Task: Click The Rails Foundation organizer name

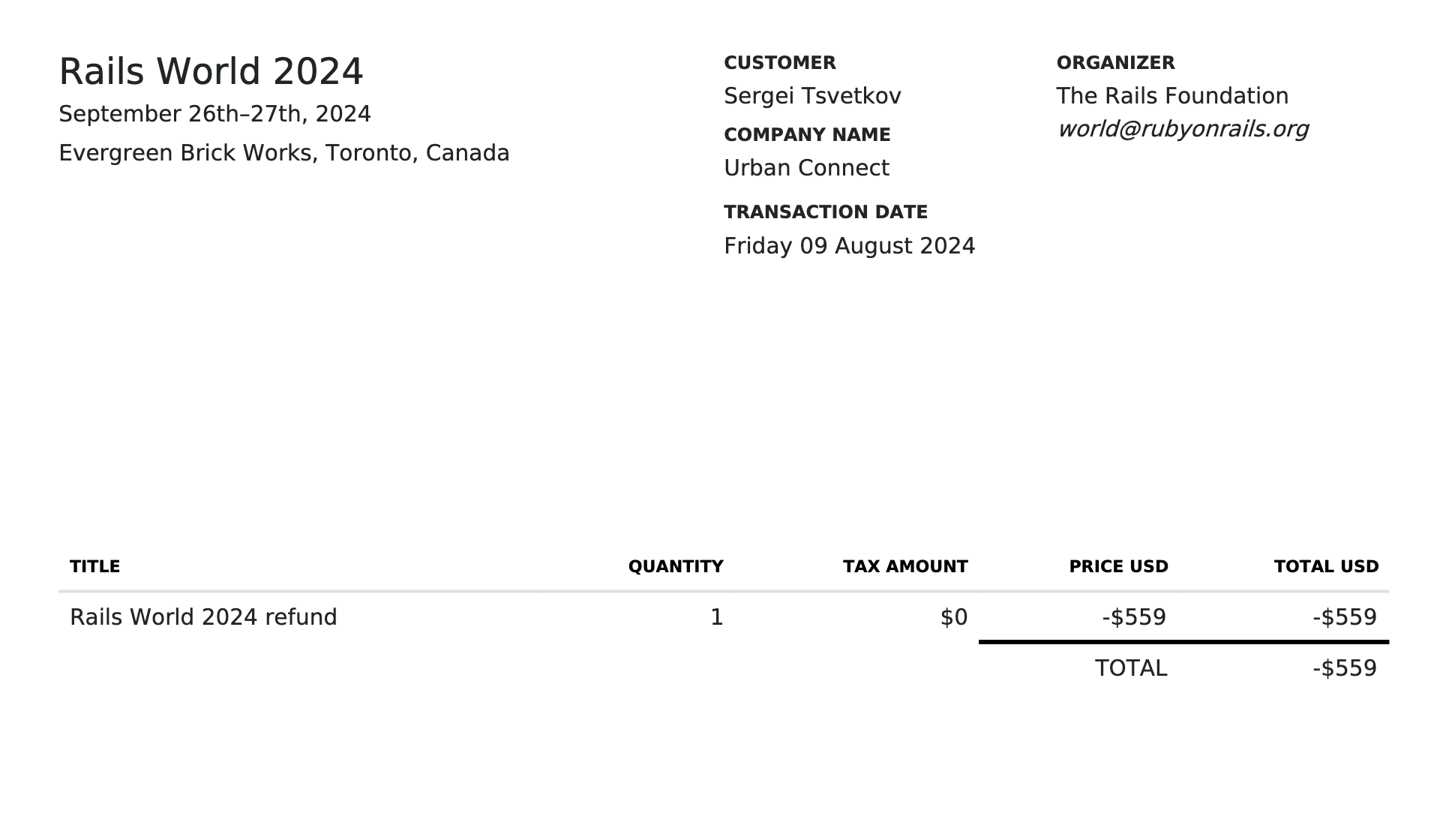Action: point(1172,96)
